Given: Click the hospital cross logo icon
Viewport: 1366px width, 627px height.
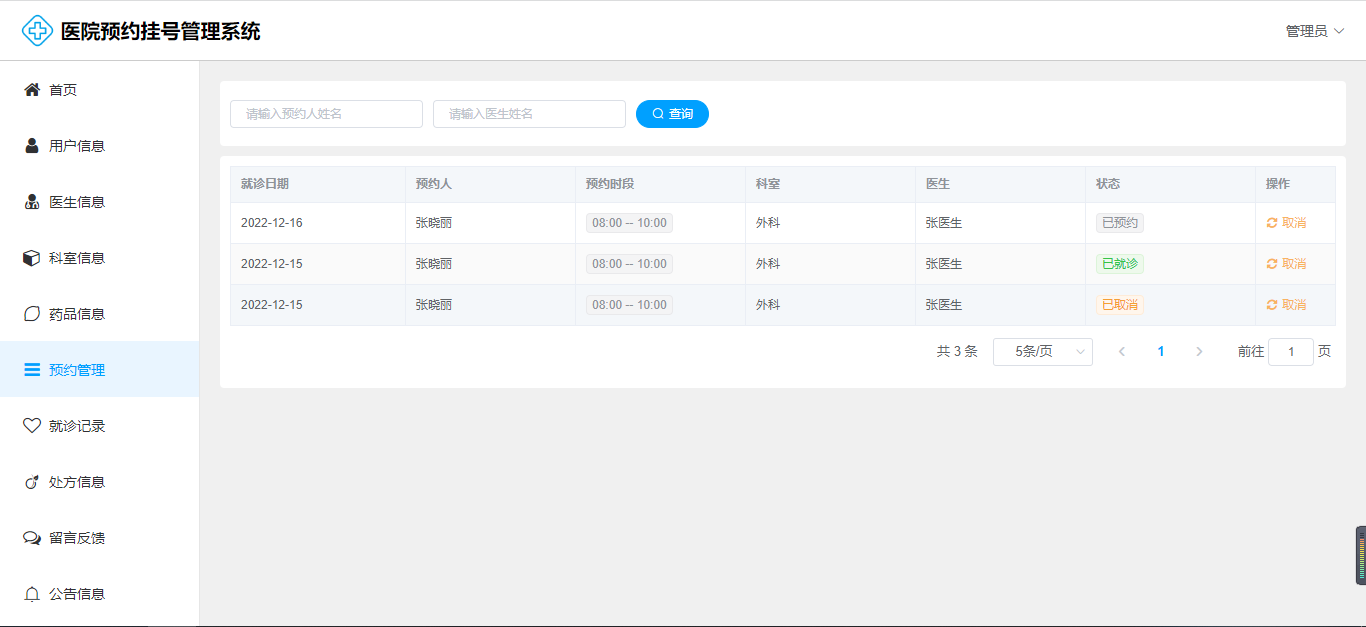Looking at the screenshot, I should tap(37, 31).
